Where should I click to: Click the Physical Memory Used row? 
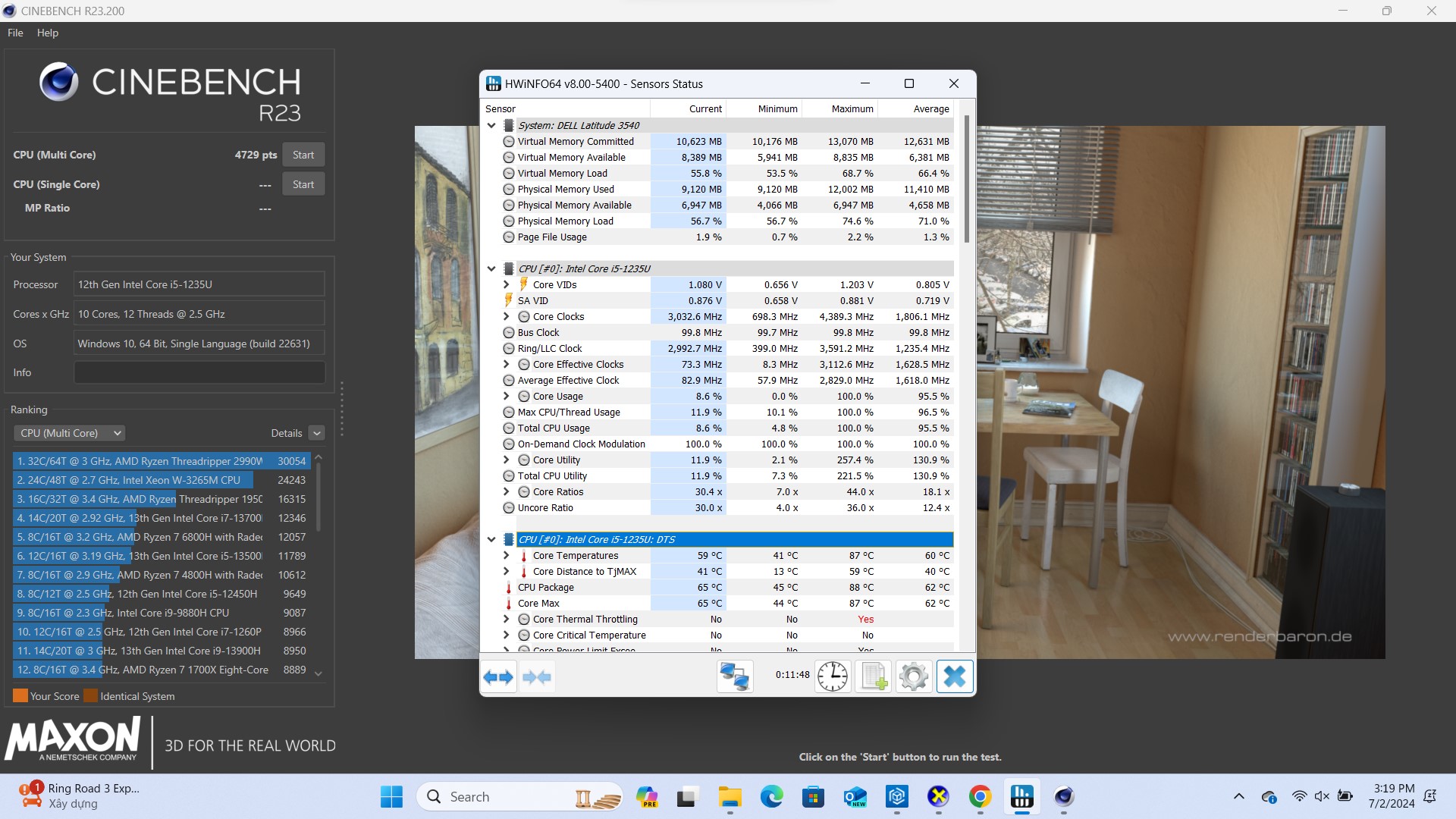726,189
